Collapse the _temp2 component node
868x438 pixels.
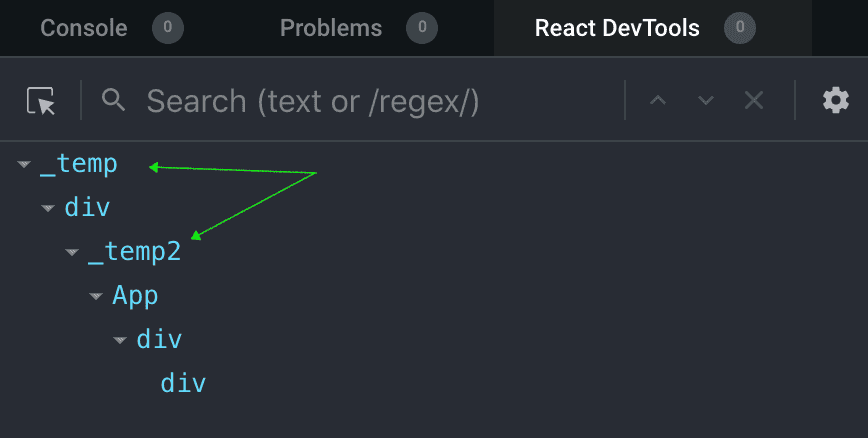click(x=72, y=253)
